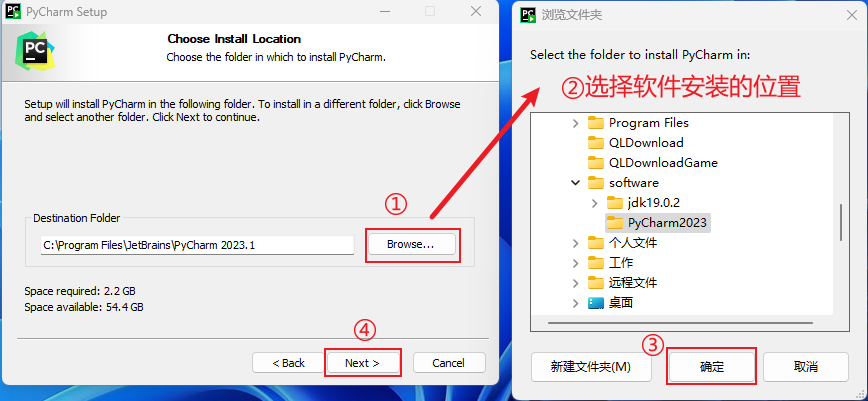Select the Program Files folder icon
The height and width of the screenshot is (401, 868).
596,122
